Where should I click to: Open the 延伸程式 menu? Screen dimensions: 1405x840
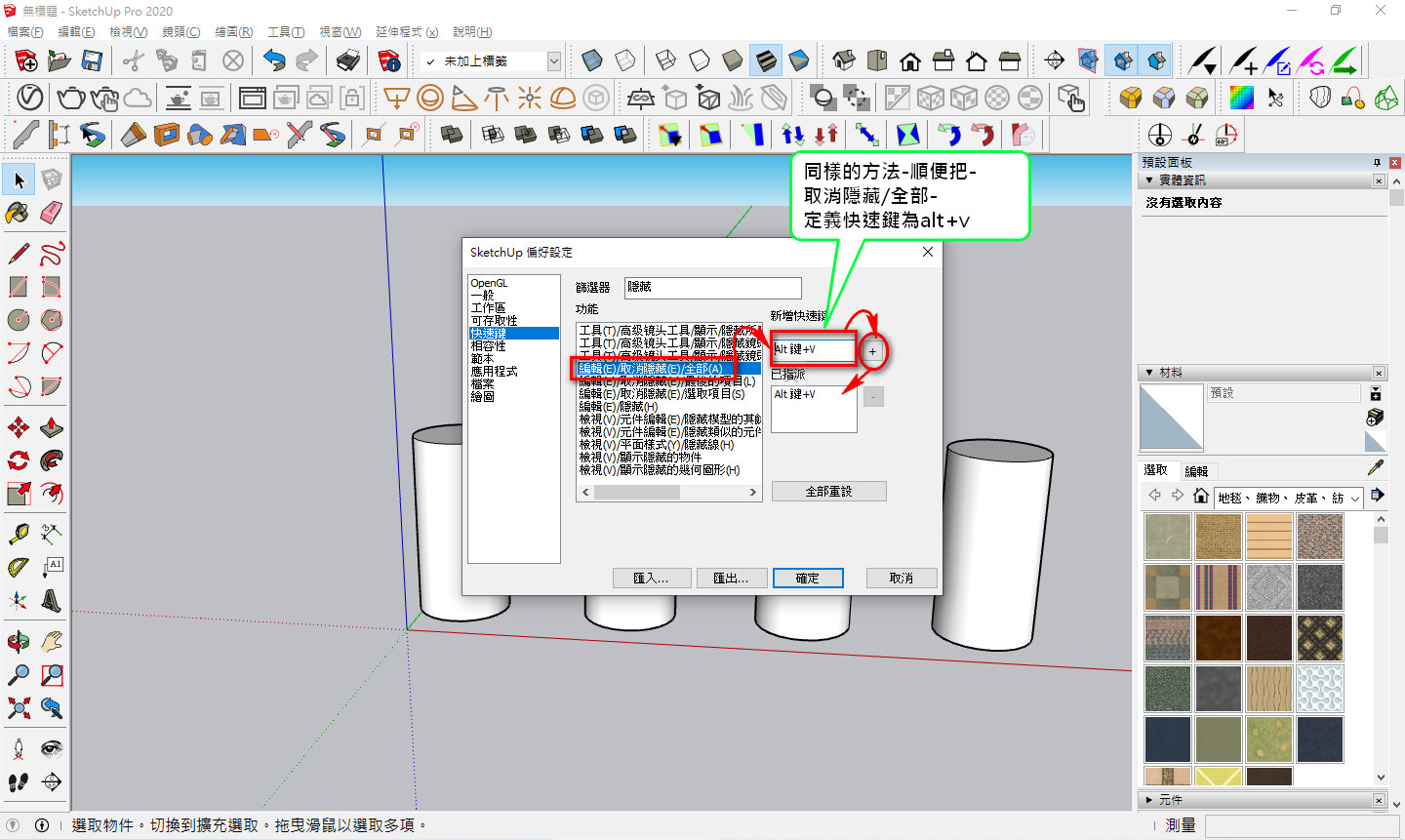pyautogui.click(x=407, y=32)
